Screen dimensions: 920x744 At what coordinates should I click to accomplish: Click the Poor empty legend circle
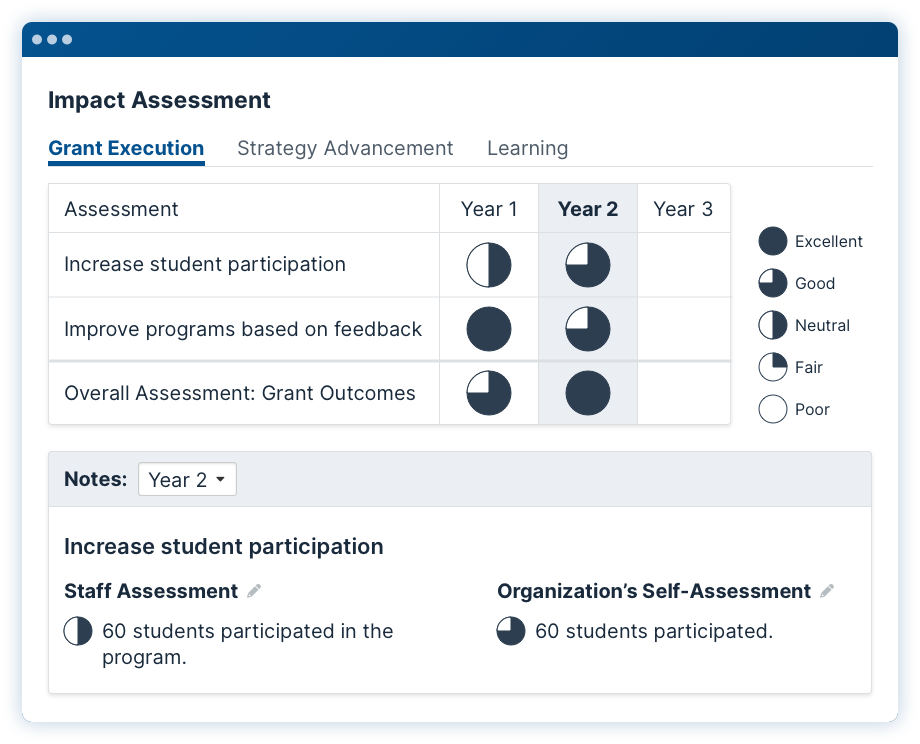click(772, 409)
